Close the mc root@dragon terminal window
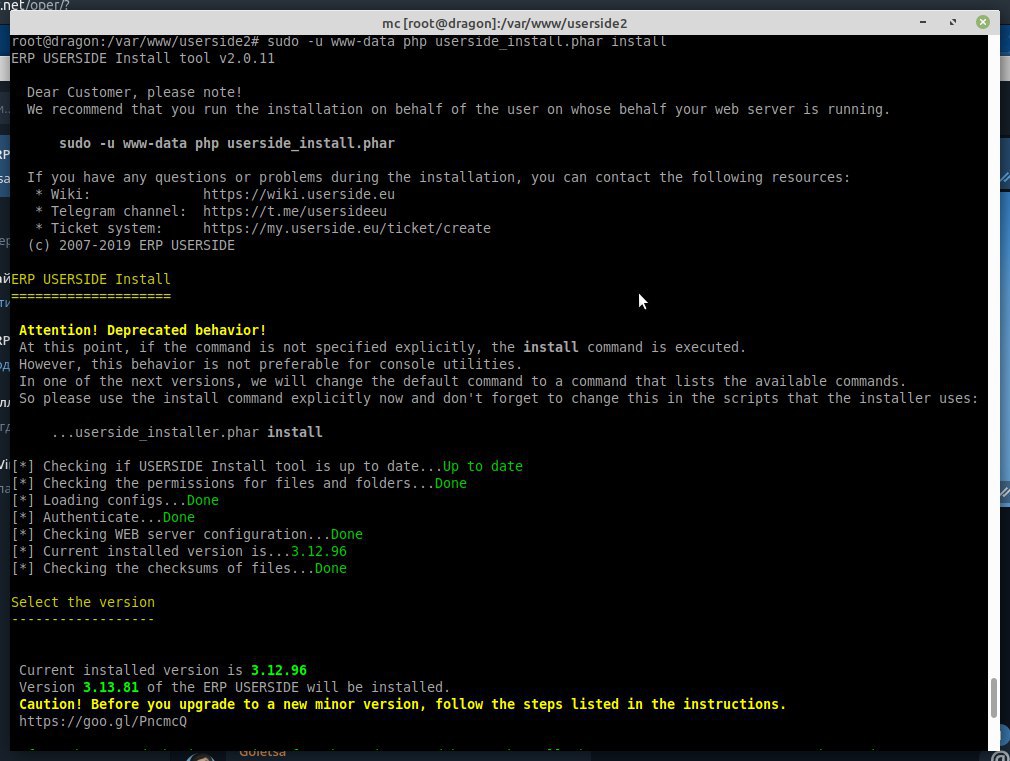Screen dimensions: 1010x761 coord(982,22)
